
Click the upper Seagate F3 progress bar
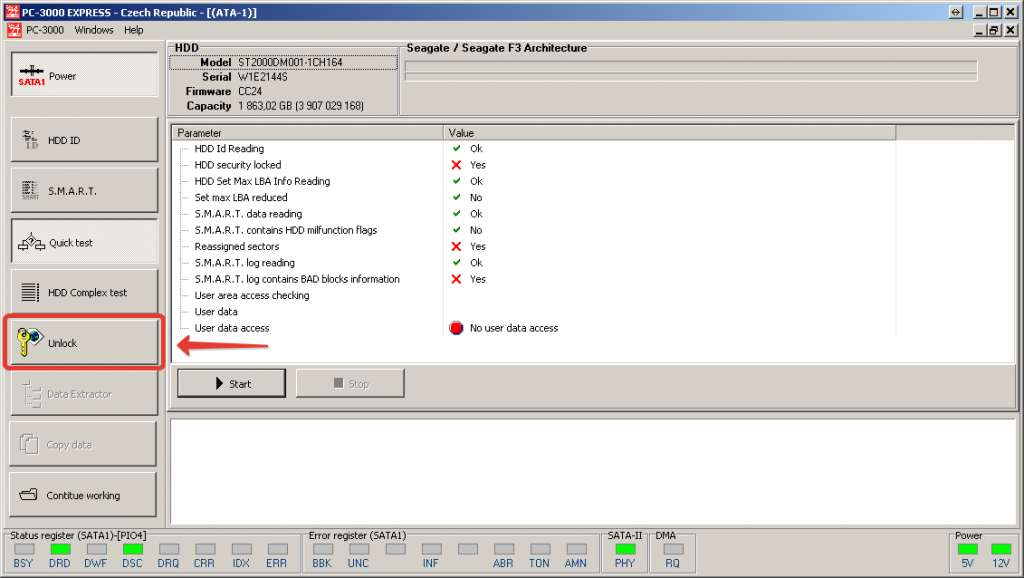pos(691,66)
